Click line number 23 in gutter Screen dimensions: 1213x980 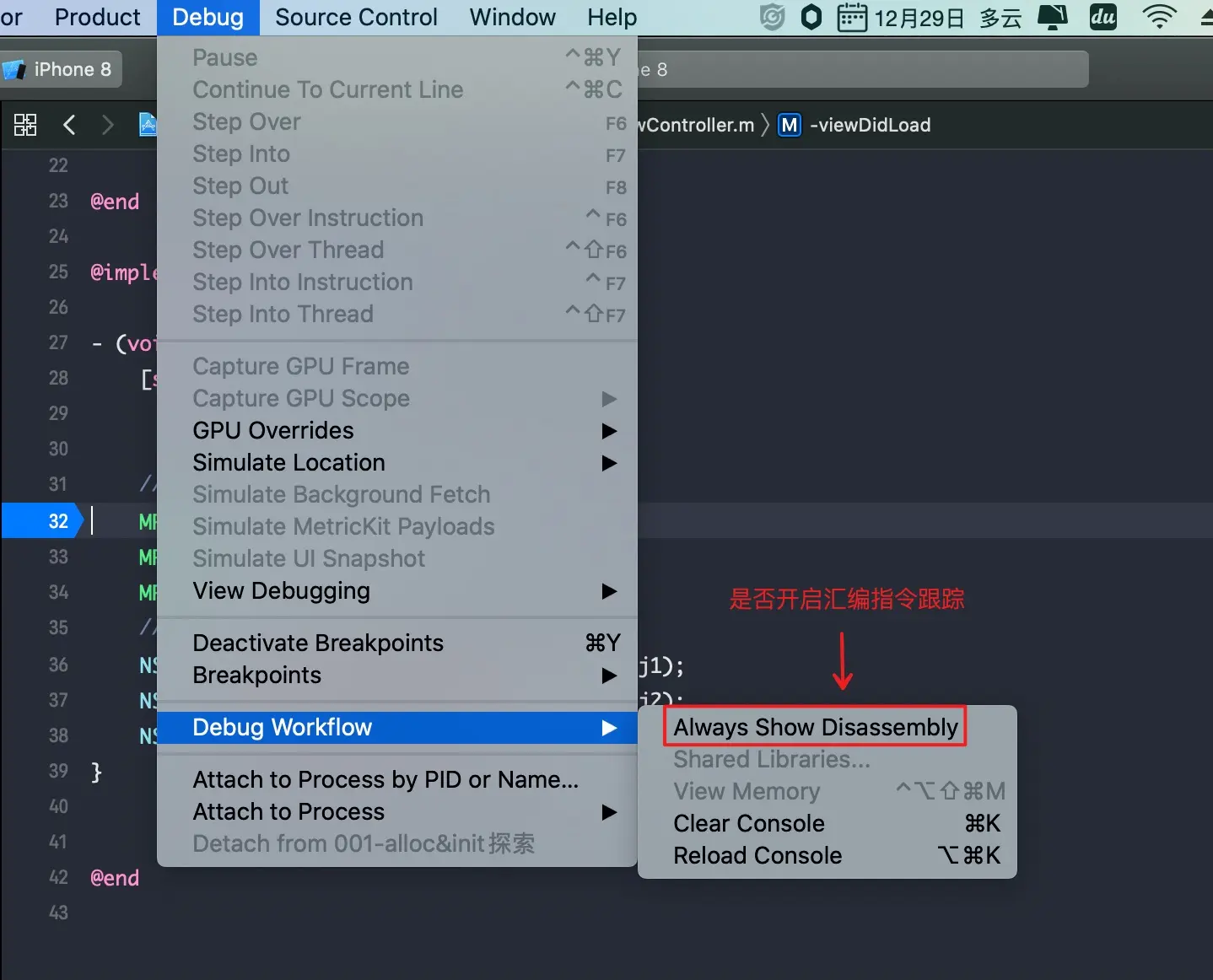tap(58, 201)
